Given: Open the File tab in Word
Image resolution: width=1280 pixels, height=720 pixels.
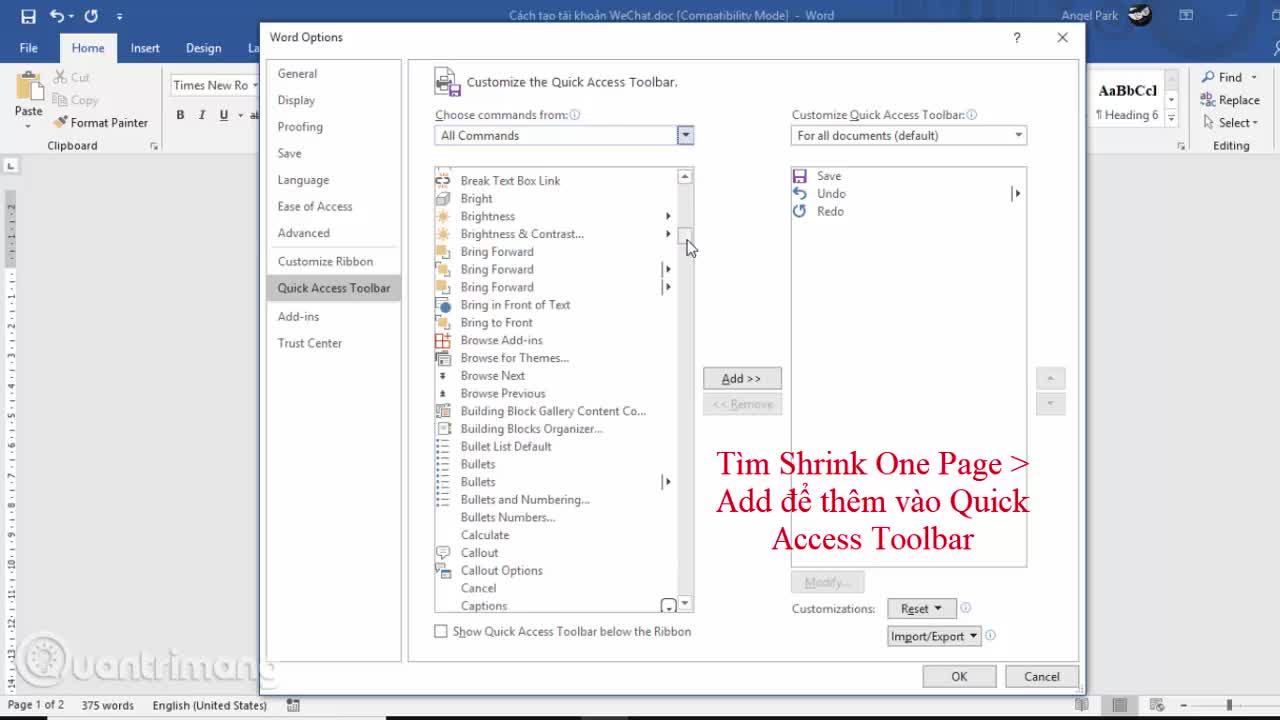Looking at the screenshot, I should pyautogui.click(x=29, y=48).
